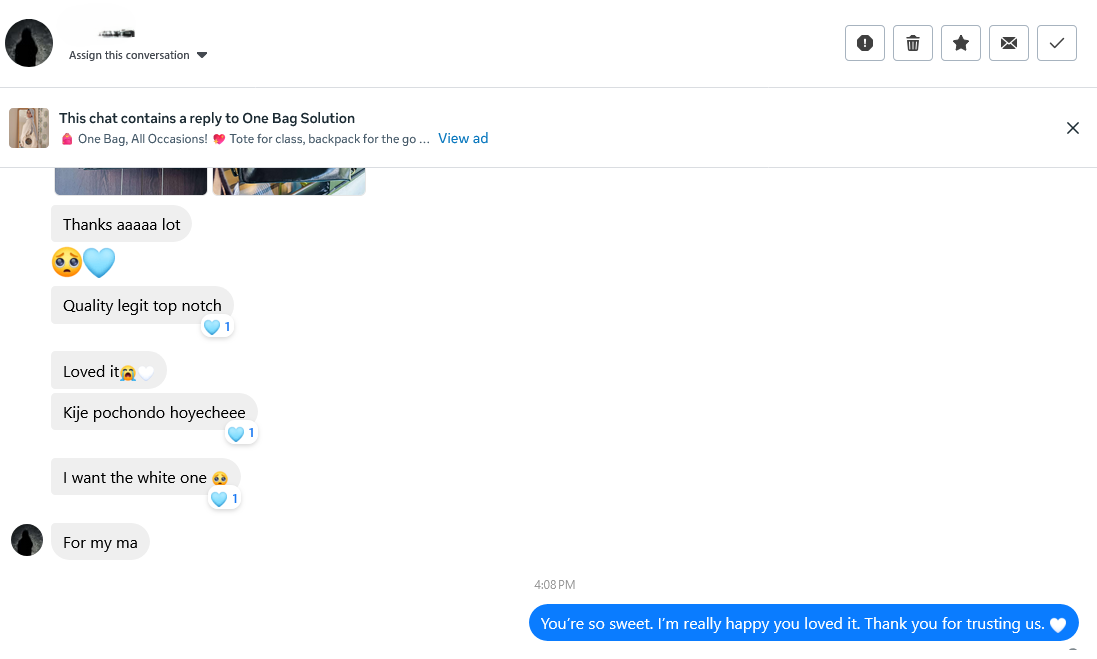Open the left shared photo in chat

point(130,182)
